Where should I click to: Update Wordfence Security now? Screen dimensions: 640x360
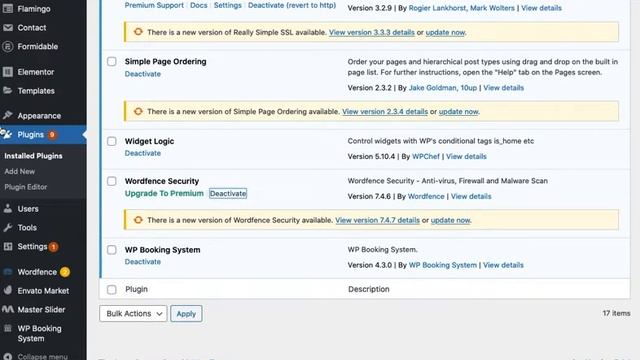pyautogui.click(x=451, y=220)
